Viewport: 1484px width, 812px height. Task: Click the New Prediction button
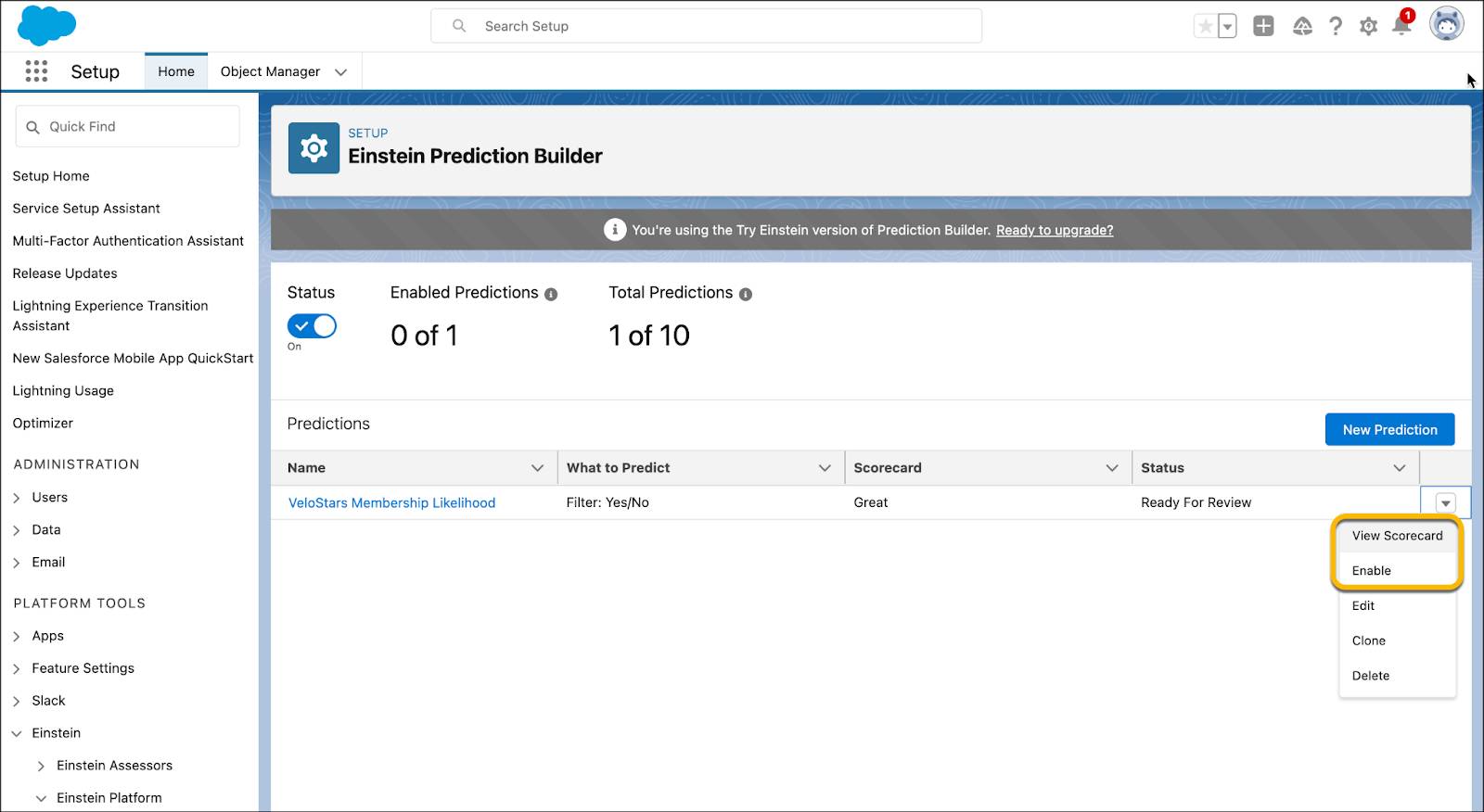click(x=1389, y=429)
